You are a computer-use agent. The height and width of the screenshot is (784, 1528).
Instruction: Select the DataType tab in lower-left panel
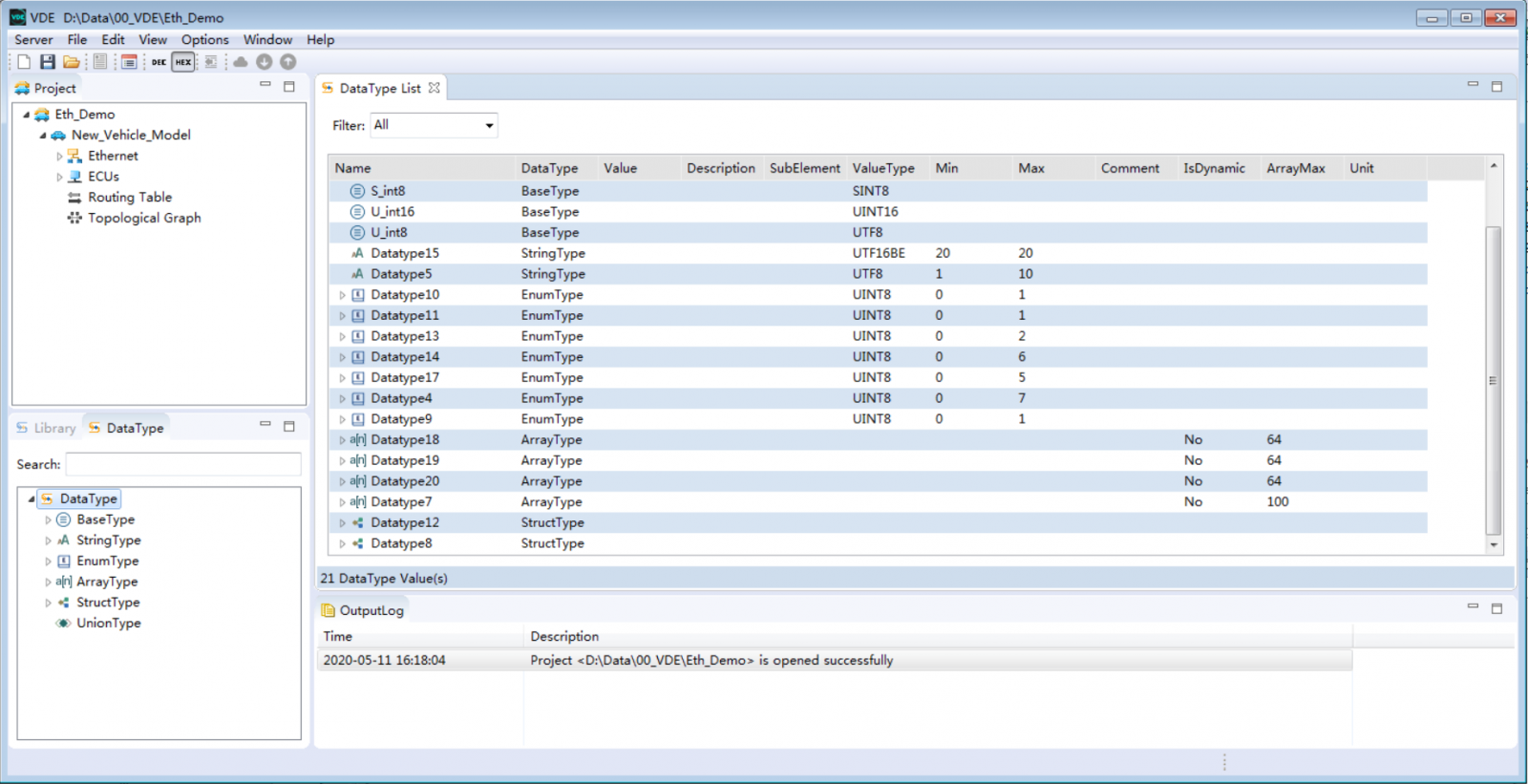pos(126,428)
